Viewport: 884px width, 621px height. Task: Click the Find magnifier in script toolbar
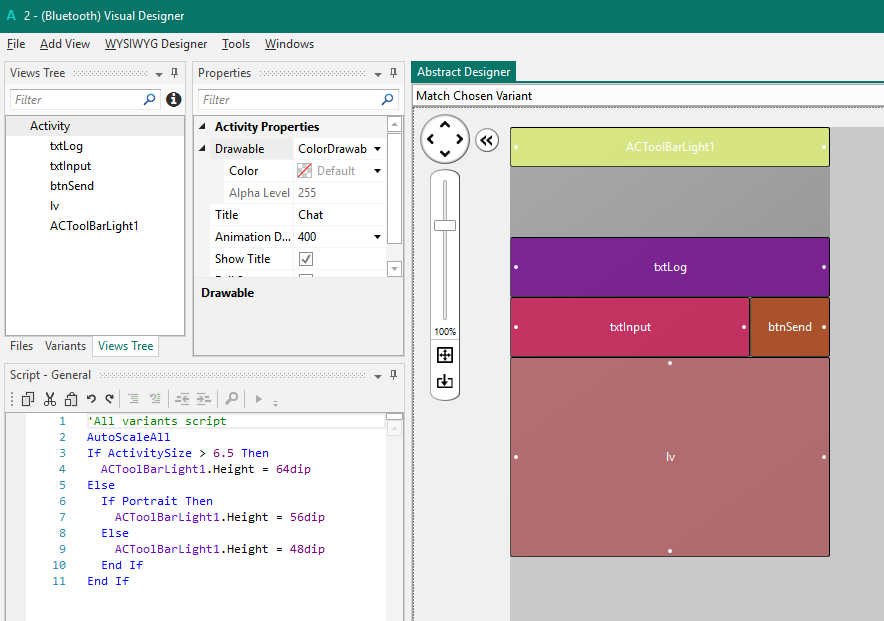click(x=231, y=399)
